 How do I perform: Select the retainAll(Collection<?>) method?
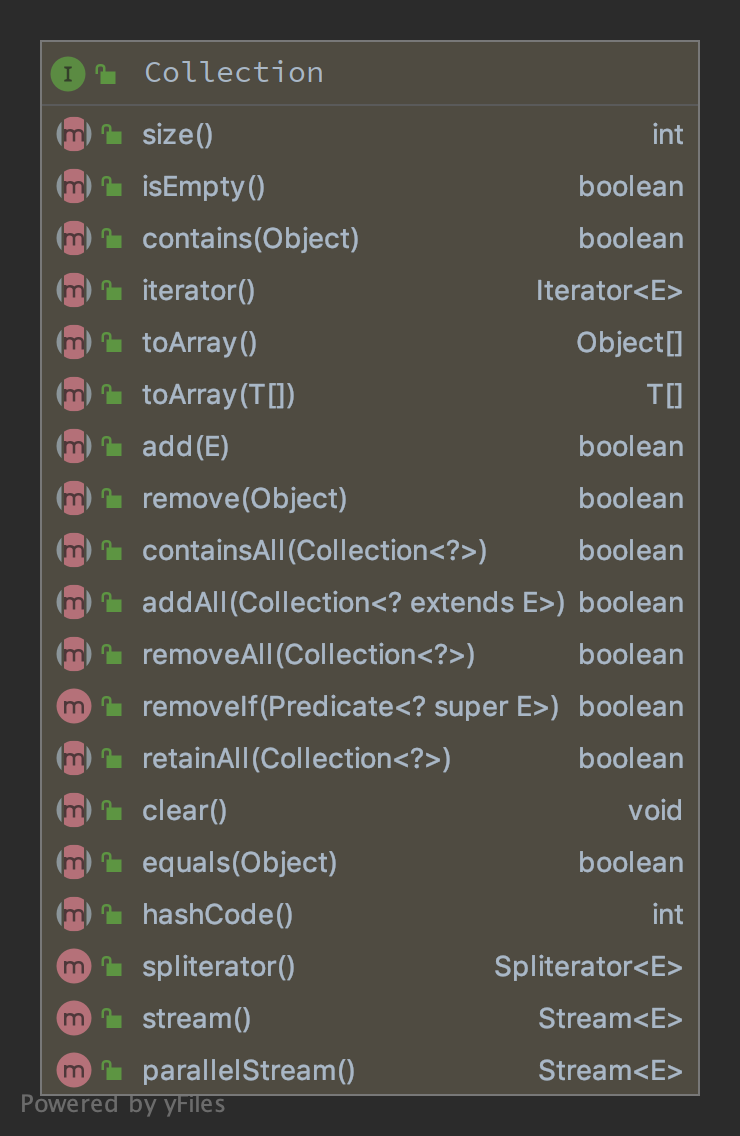tap(296, 759)
